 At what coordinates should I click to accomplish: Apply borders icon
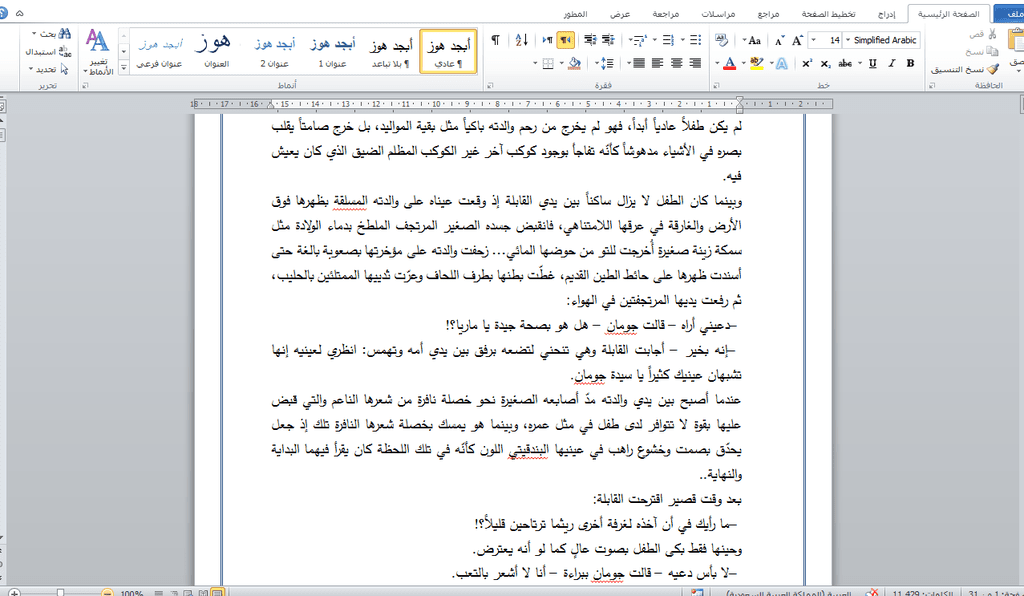click(x=549, y=63)
